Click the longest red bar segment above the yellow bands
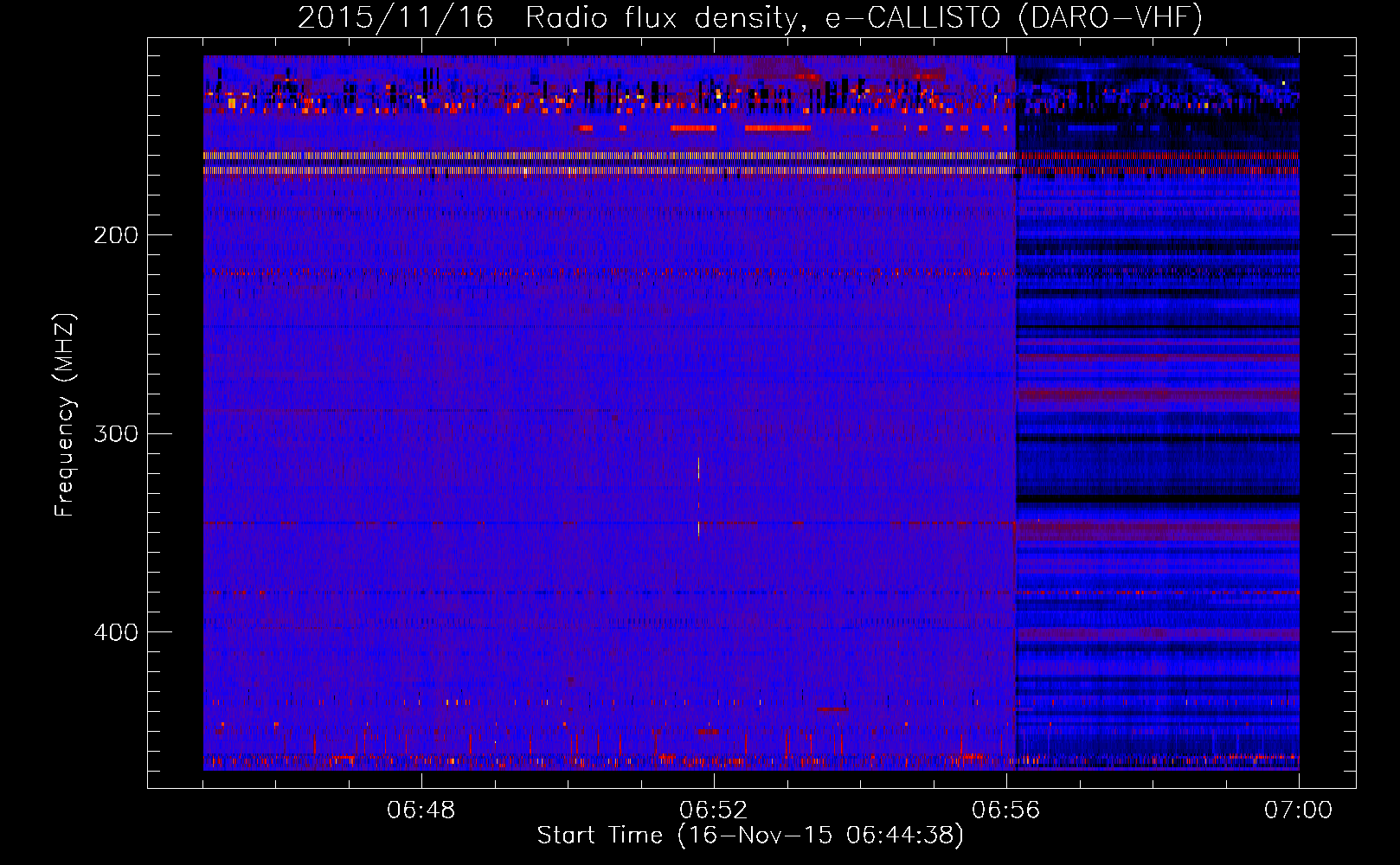This screenshot has width=1400, height=865. tap(778, 128)
